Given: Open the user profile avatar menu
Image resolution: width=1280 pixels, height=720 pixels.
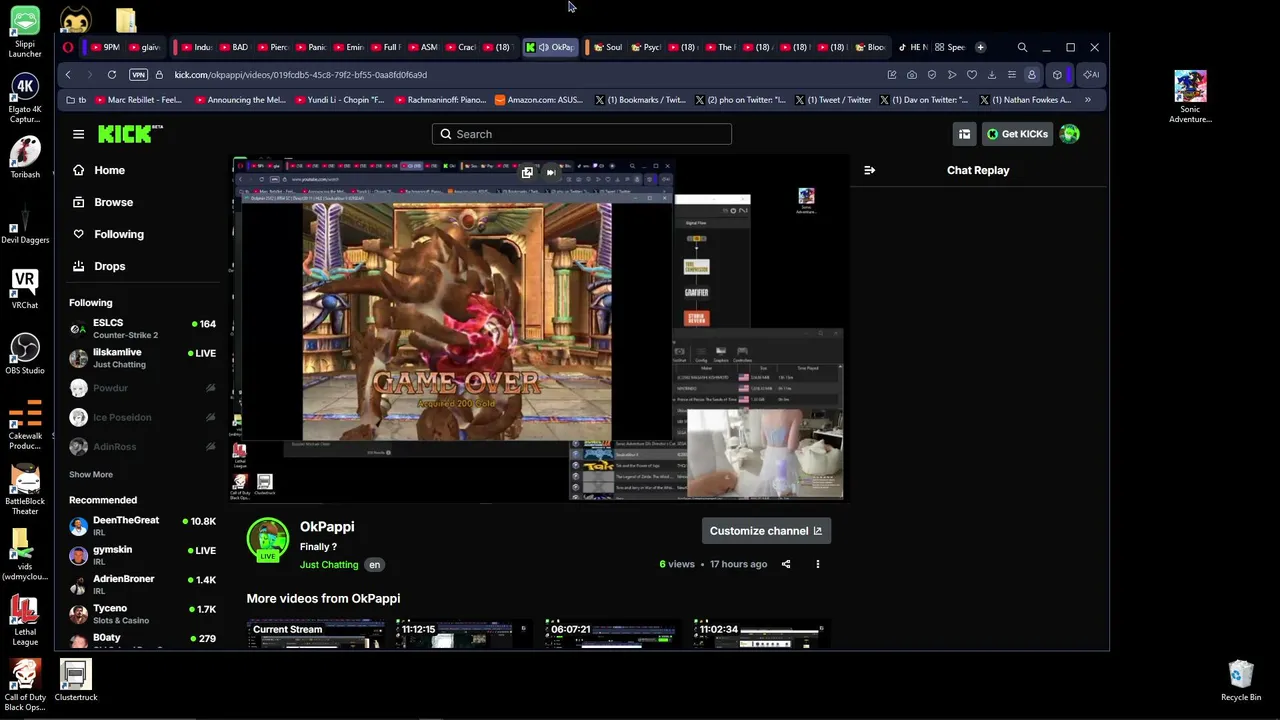Looking at the screenshot, I should pos(1070,134).
